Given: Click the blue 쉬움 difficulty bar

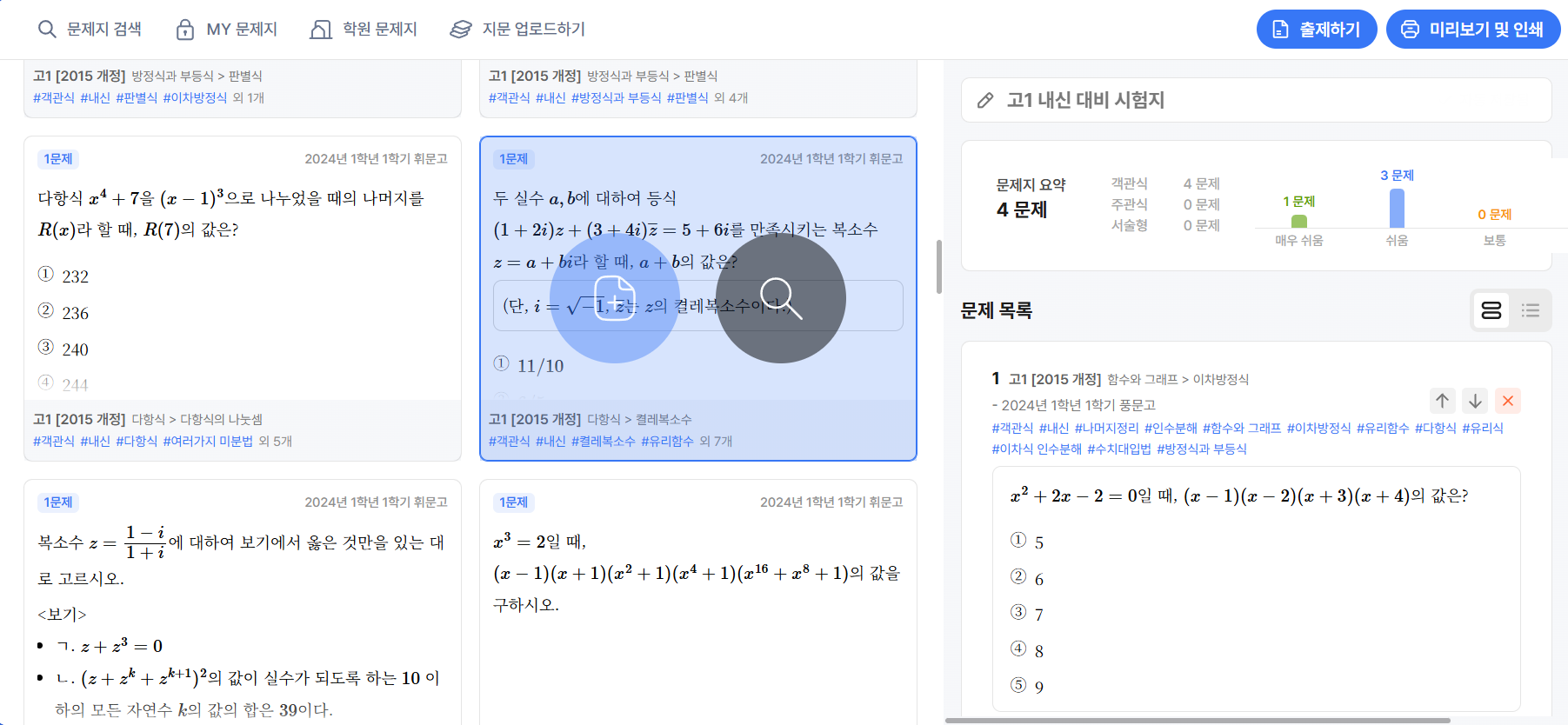Looking at the screenshot, I should pyautogui.click(x=1397, y=209).
